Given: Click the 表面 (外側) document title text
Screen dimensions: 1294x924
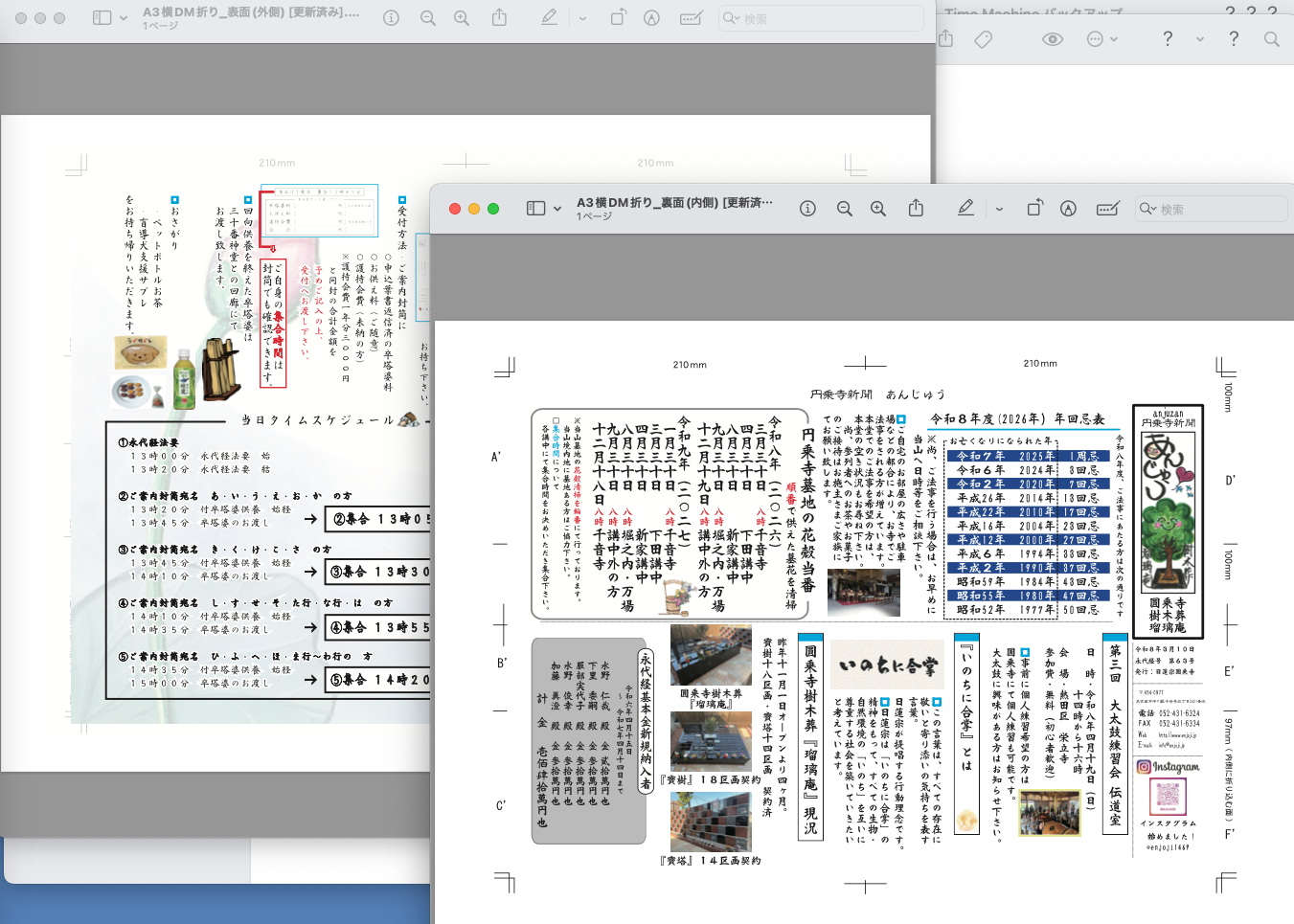Looking at the screenshot, I should 251,12.
